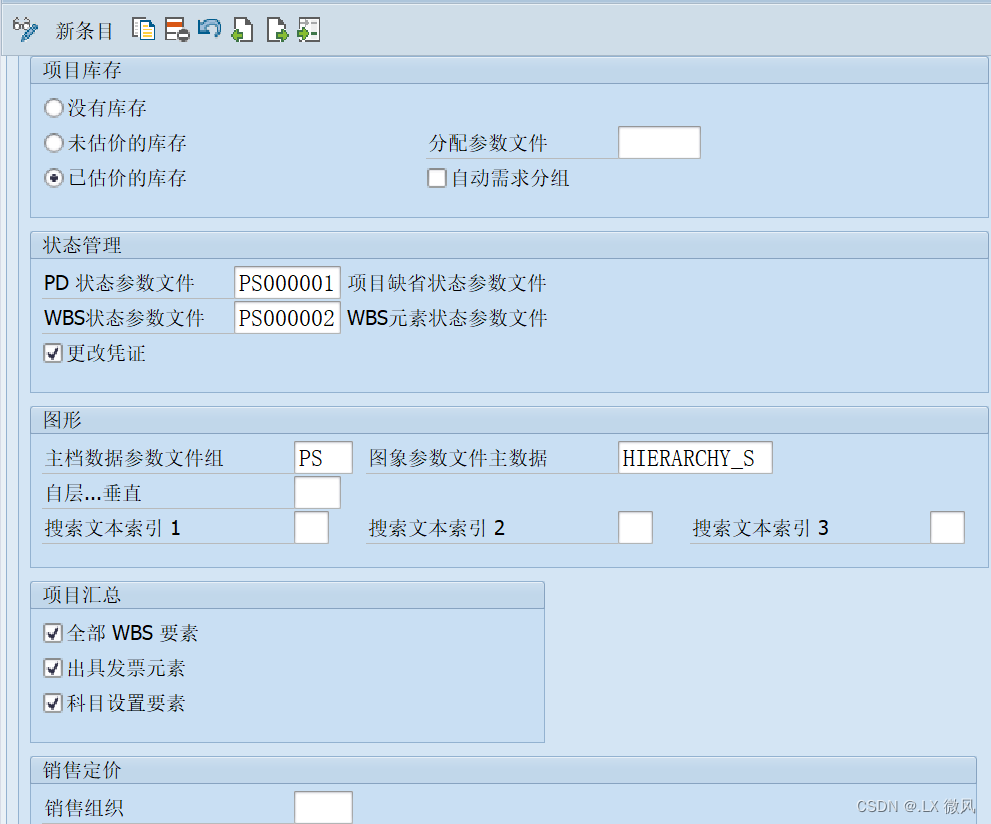Viewport: 991px width, 824px height.
Task: Click the Copy As toolbar icon
Action: (x=144, y=29)
